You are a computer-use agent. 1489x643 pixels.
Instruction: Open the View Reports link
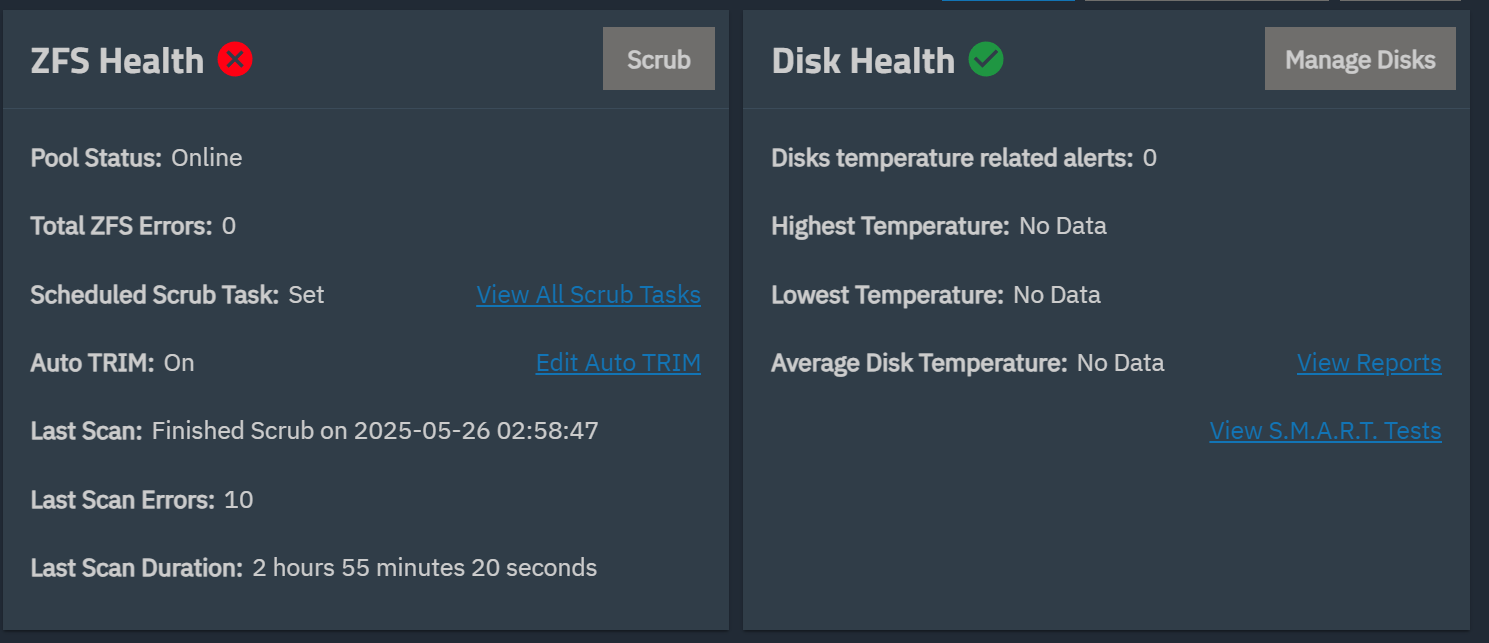[1369, 363]
